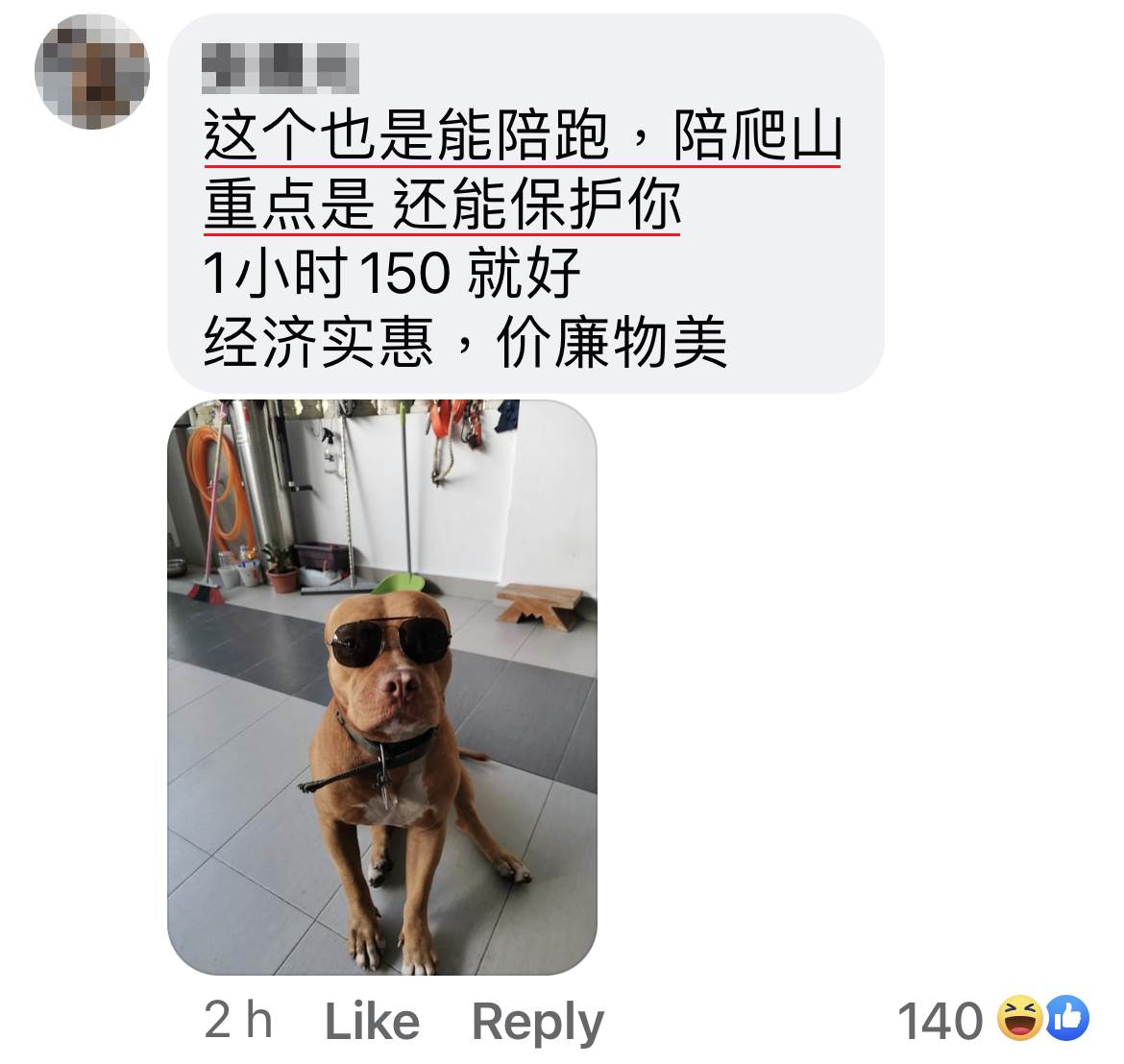Reply to the dog photo comment
This screenshot has height=1064, width=1124.
pos(538,1022)
